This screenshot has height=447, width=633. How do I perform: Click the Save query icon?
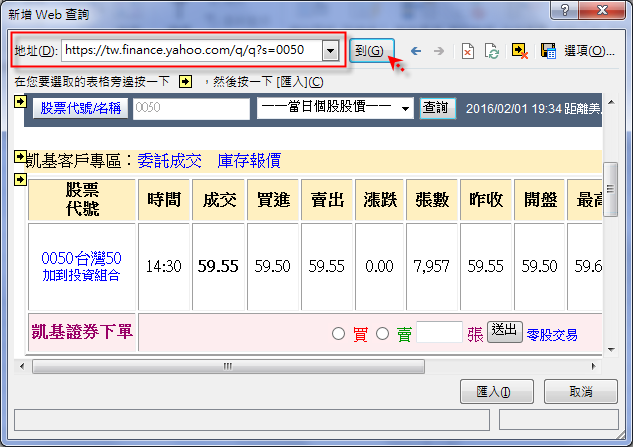[x=548, y=51]
